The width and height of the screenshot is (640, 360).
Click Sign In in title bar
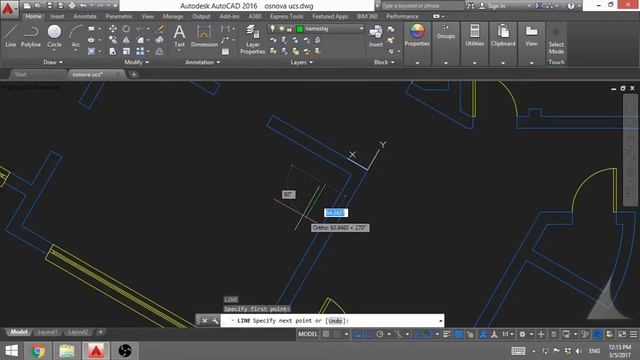tap(493, 6)
